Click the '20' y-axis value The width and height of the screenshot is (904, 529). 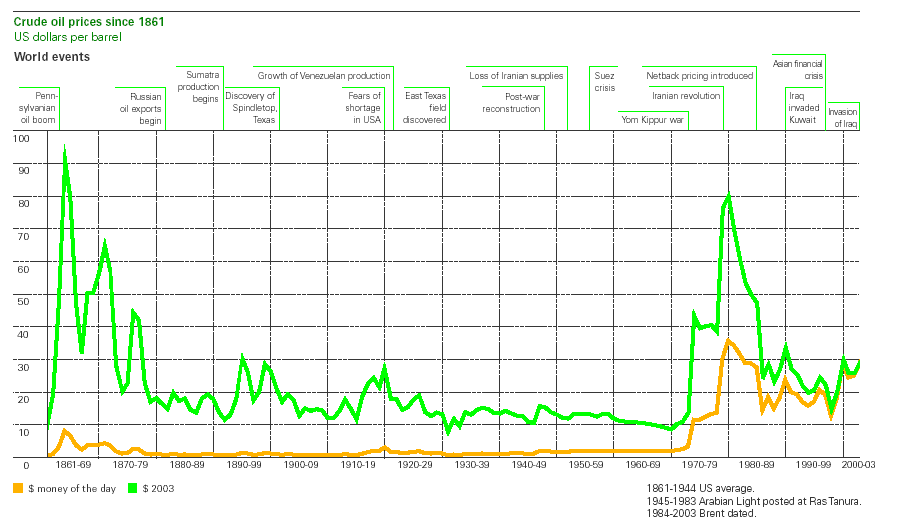pos(24,399)
